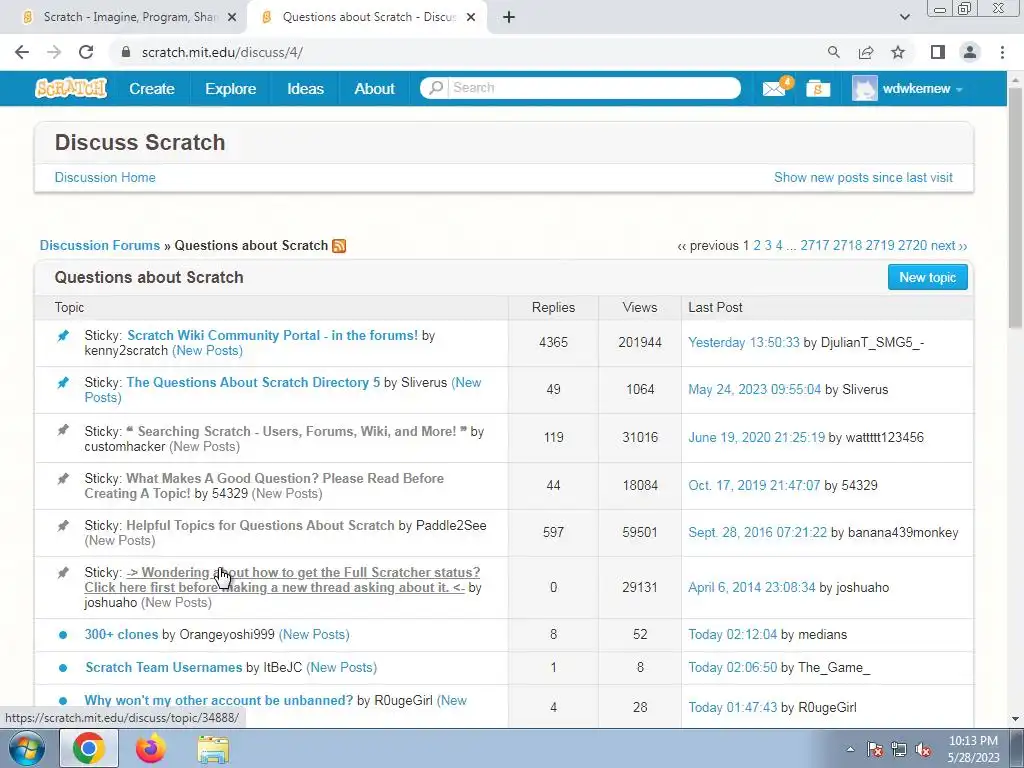The image size is (1024, 768).
Task: Bookmark this page with the star icon
Action: click(898, 52)
